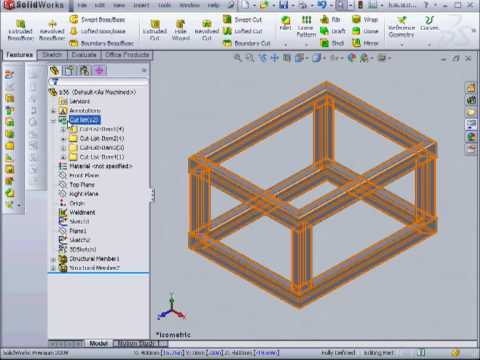Viewport: 480px width, 360px height.
Task: Select the Wrap feature tool
Action: pos(365,20)
